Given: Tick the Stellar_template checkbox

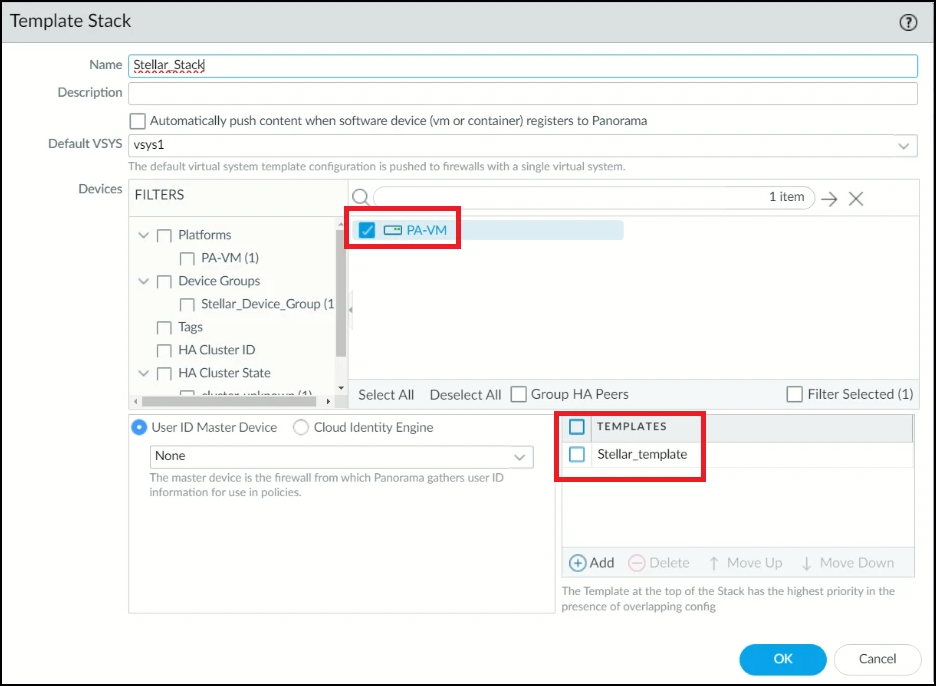Looking at the screenshot, I should pyautogui.click(x=577, y=455).
